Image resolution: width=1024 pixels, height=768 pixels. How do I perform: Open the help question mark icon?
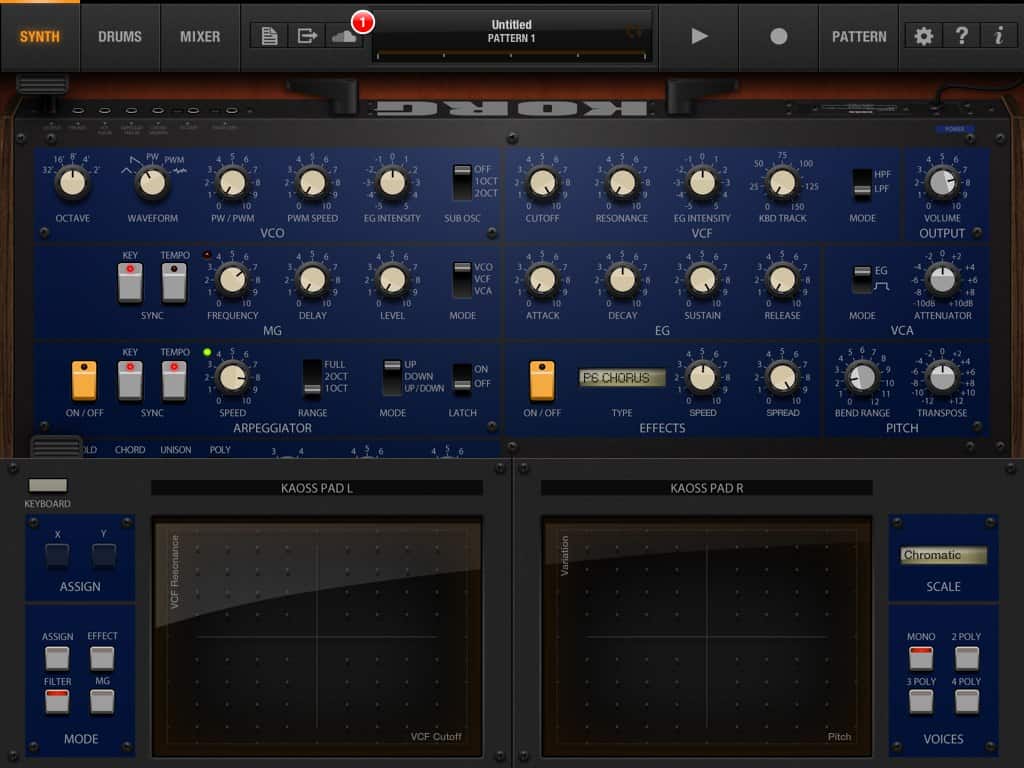point(961,36)
